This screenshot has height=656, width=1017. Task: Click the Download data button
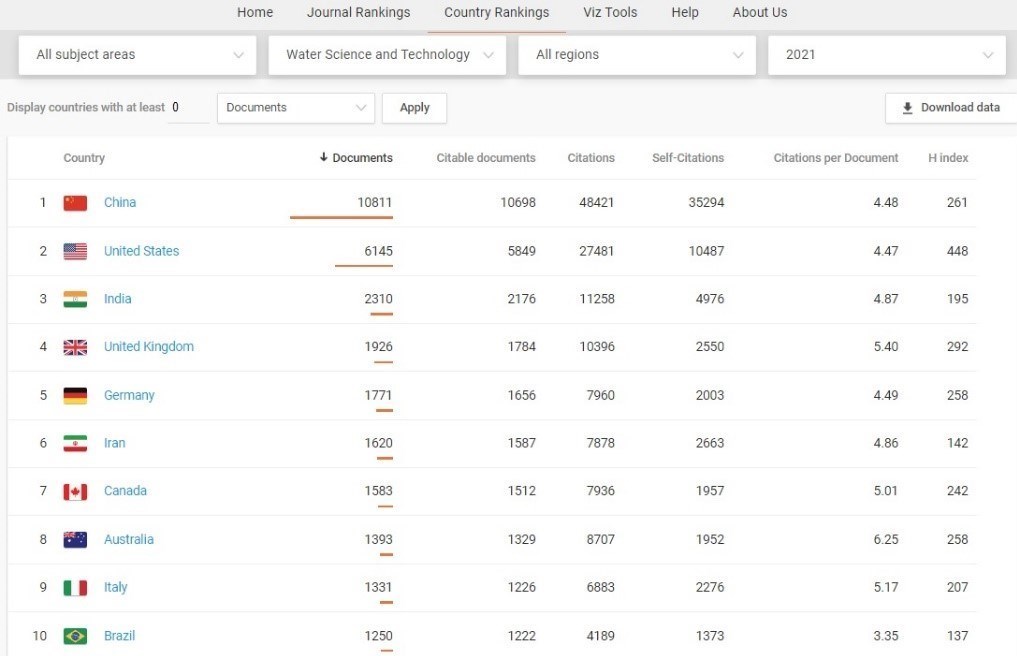click(950, 108)
